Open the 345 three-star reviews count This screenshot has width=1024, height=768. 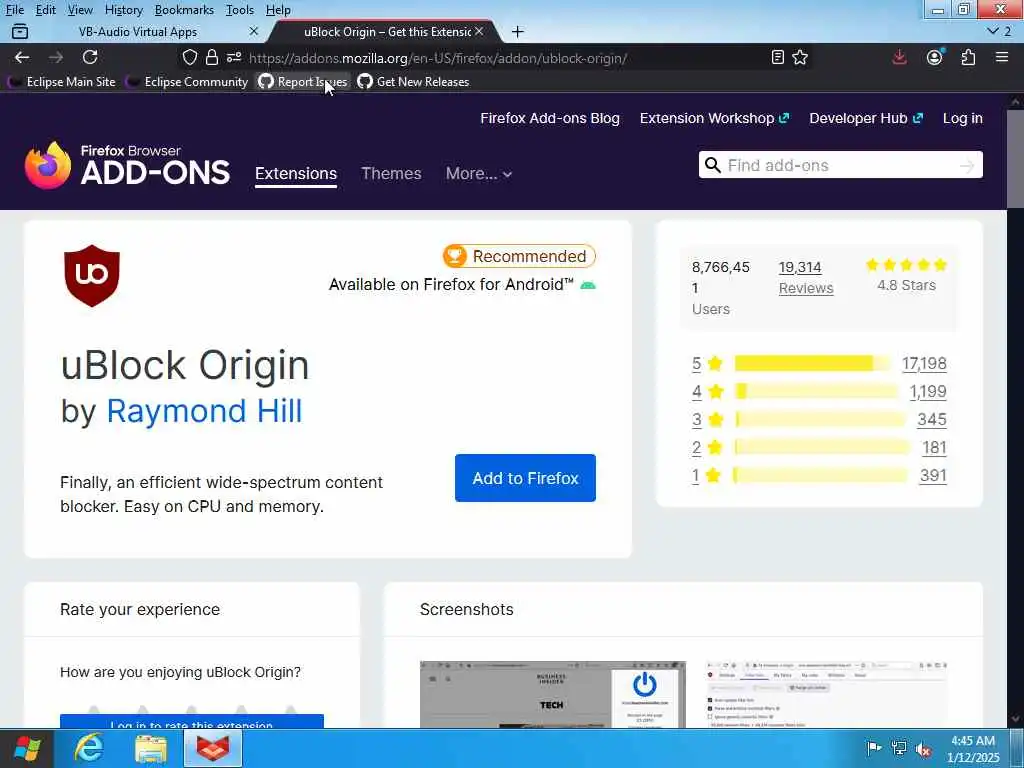tap(931, 419)
